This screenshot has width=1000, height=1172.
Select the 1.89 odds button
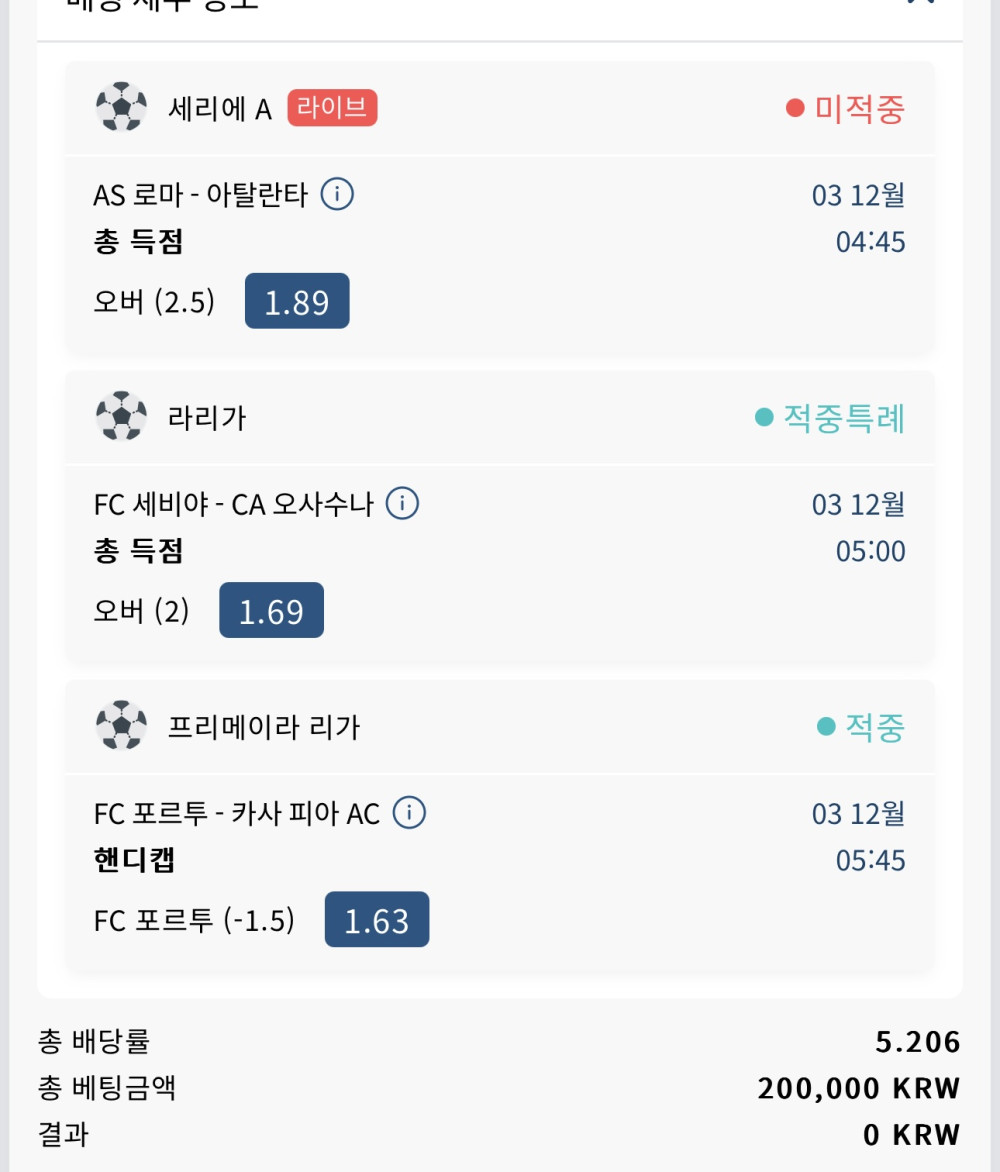click(297, 301)
